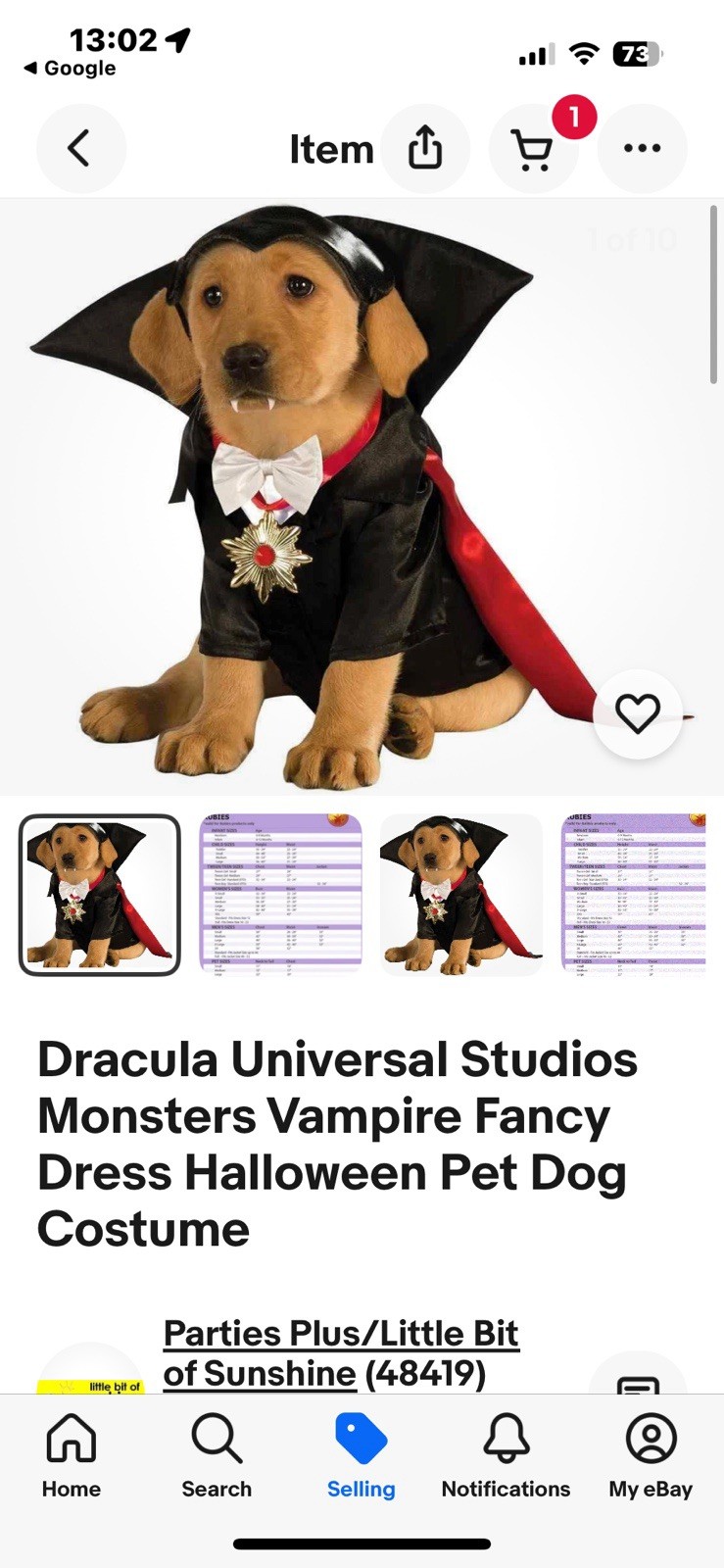724x1568 pixels.
Task: Tap the seller logo avatar
Action: click(x=90, y=1370)
